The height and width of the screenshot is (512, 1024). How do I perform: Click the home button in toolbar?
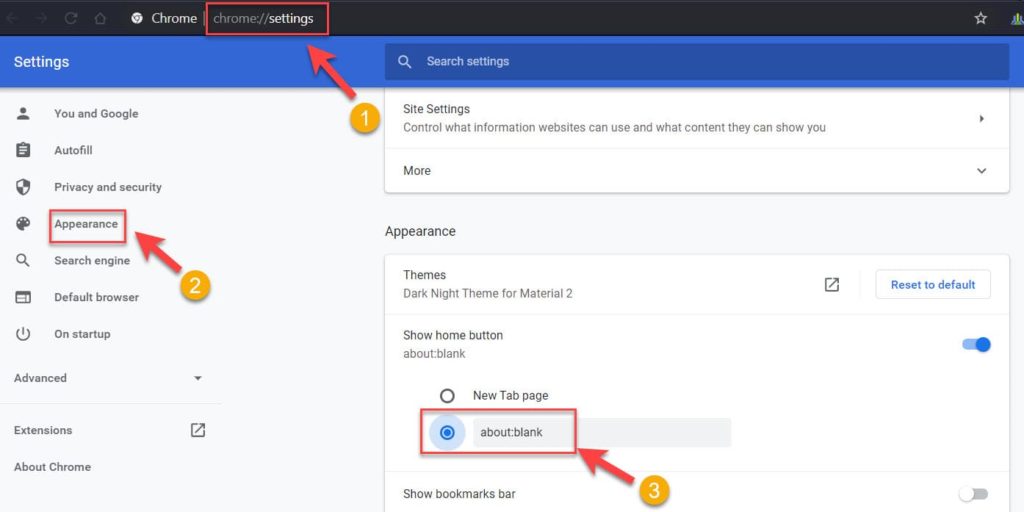tap(100, 18)
